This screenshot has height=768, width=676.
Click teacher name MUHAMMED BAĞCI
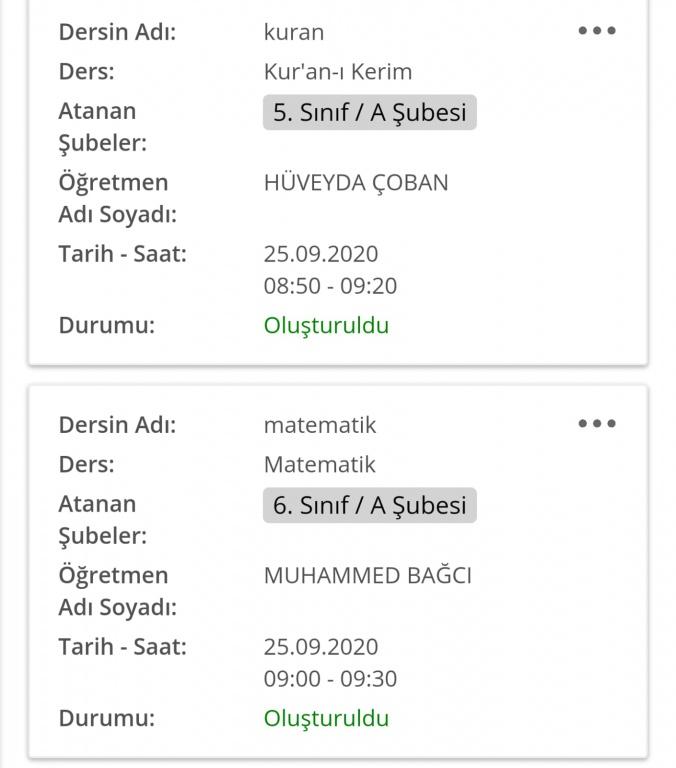coord(367,576)
